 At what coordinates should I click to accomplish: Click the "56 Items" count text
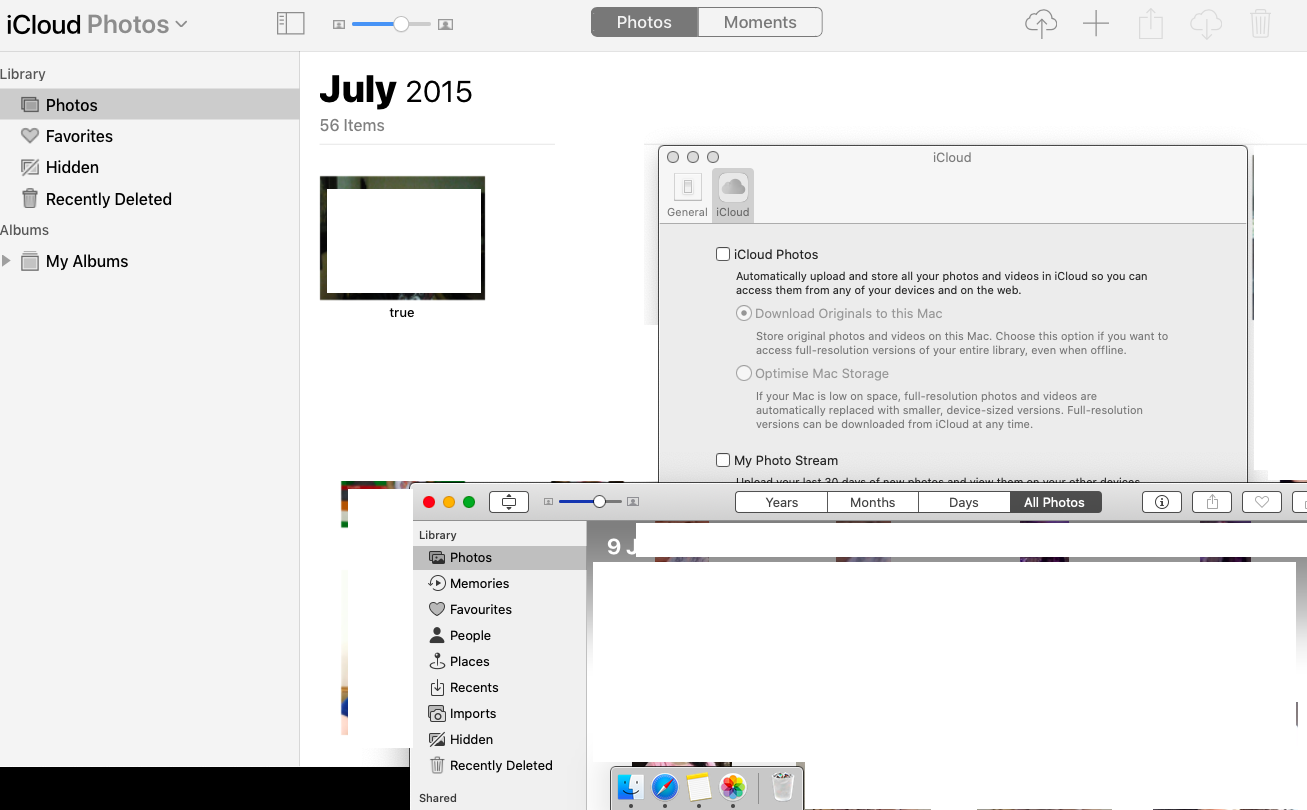click(x=352, y=125)
